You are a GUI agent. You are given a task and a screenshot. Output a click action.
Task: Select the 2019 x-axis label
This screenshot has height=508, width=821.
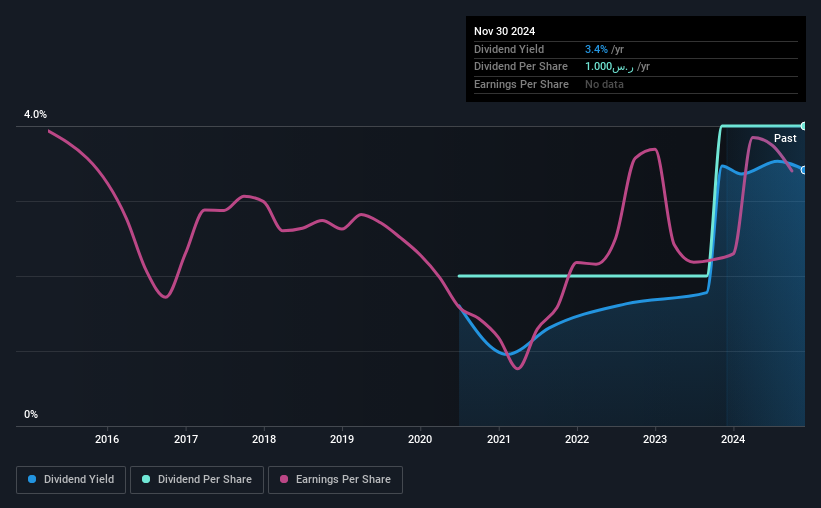342,439
